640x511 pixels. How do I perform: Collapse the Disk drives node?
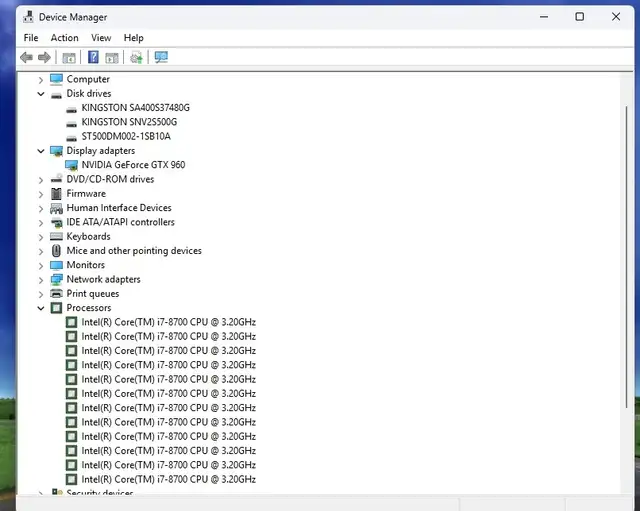click(x=41, y=94)
